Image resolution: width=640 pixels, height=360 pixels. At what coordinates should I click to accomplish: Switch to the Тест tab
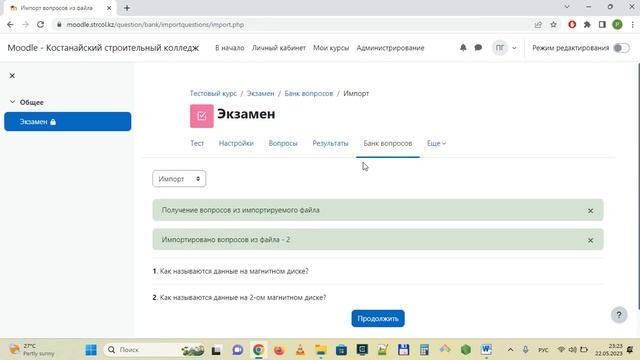pos(197,143)
